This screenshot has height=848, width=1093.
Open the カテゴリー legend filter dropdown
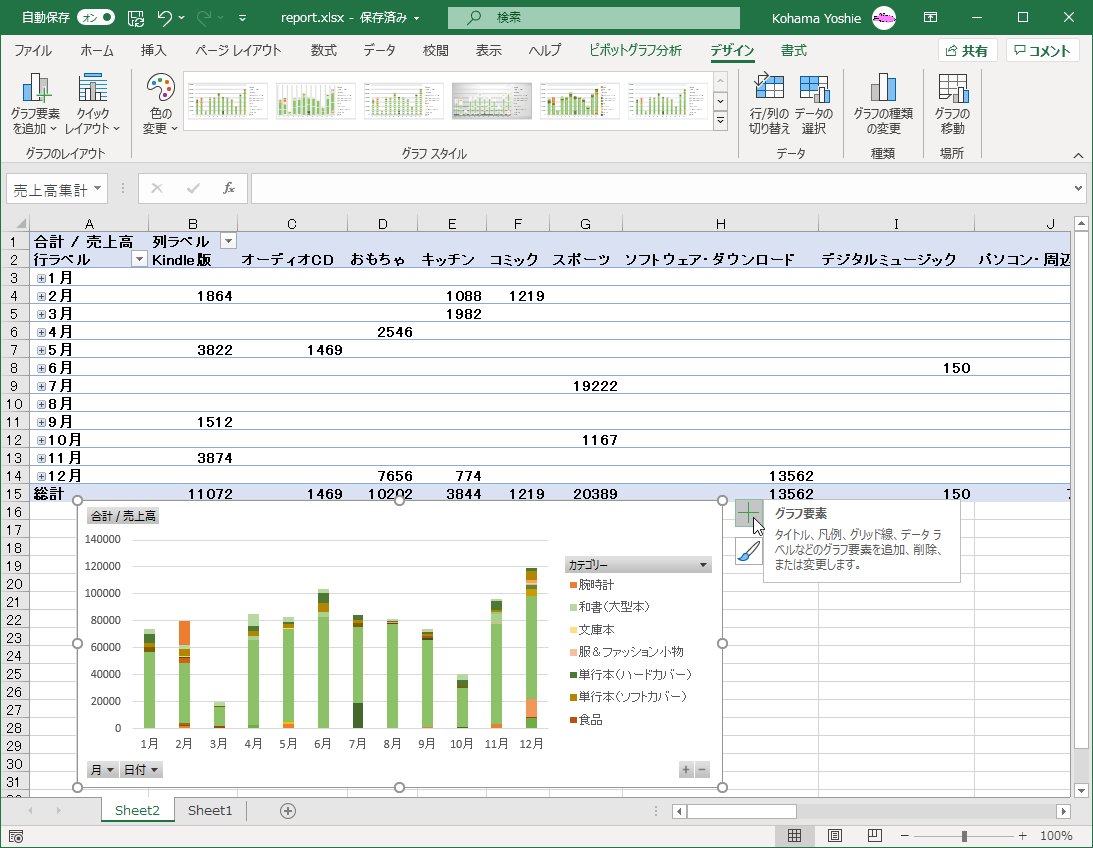coord(704,565)
